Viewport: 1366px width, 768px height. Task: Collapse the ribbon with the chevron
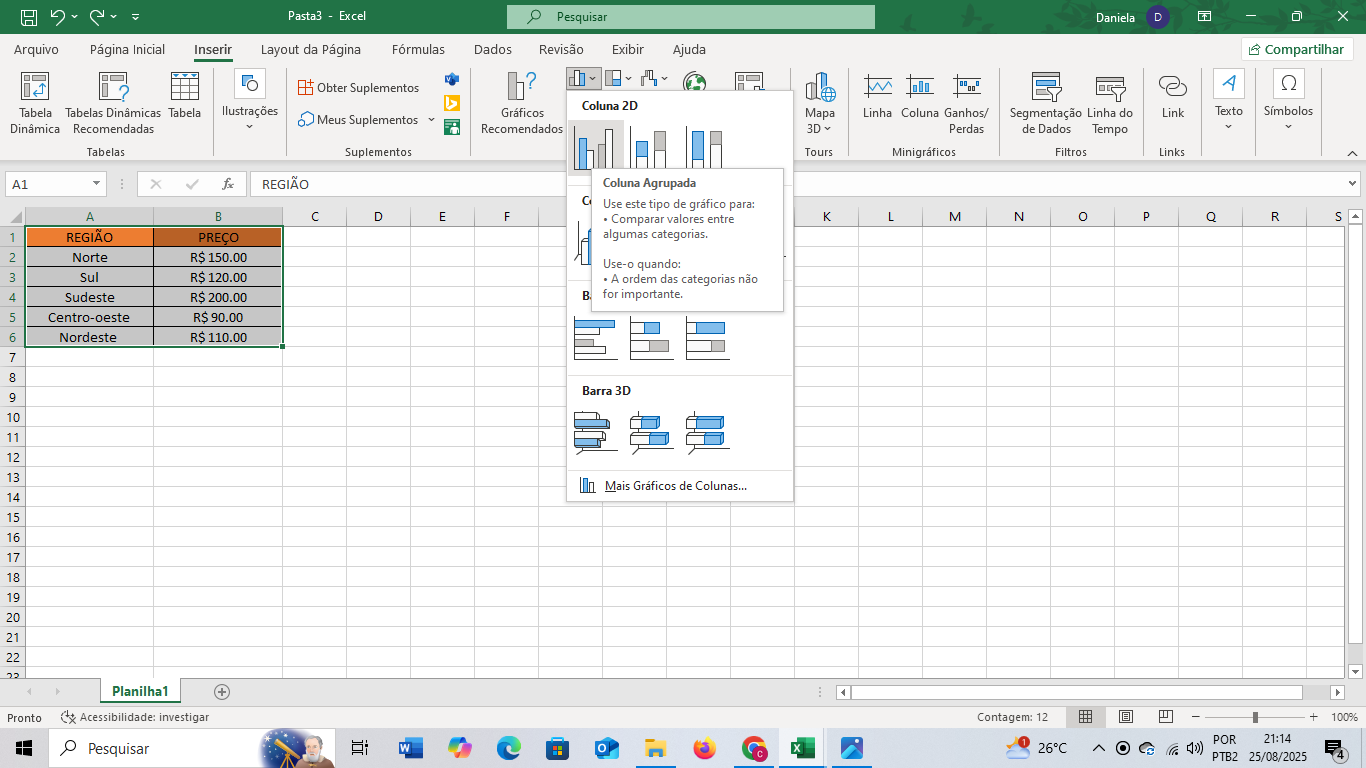pyautogui.click(x=1352, y=153)
